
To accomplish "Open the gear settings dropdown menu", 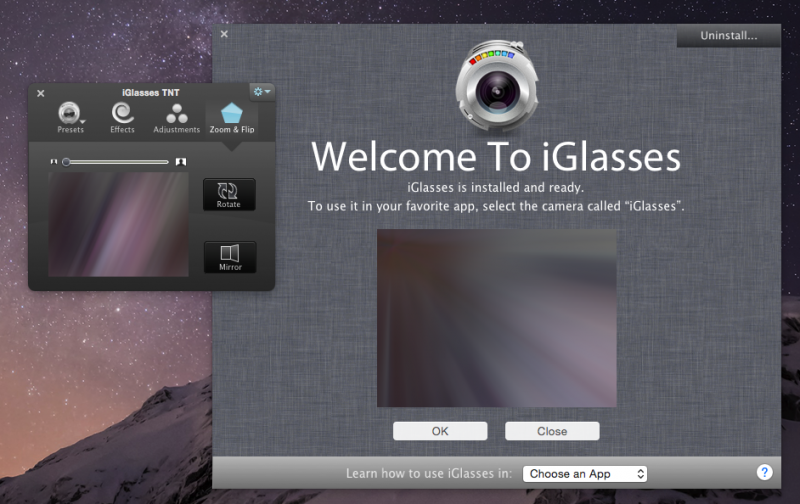I will point(262,91).
